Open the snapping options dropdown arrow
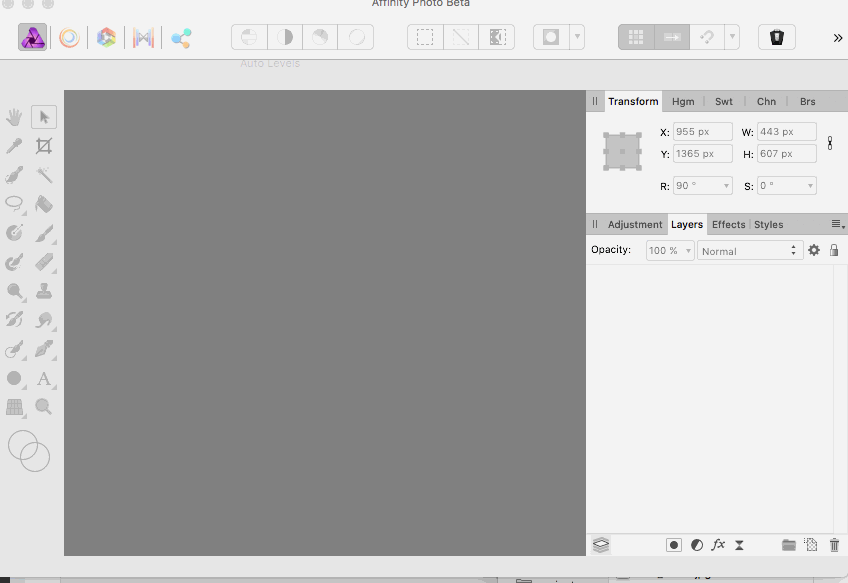 tap(732, 37)
